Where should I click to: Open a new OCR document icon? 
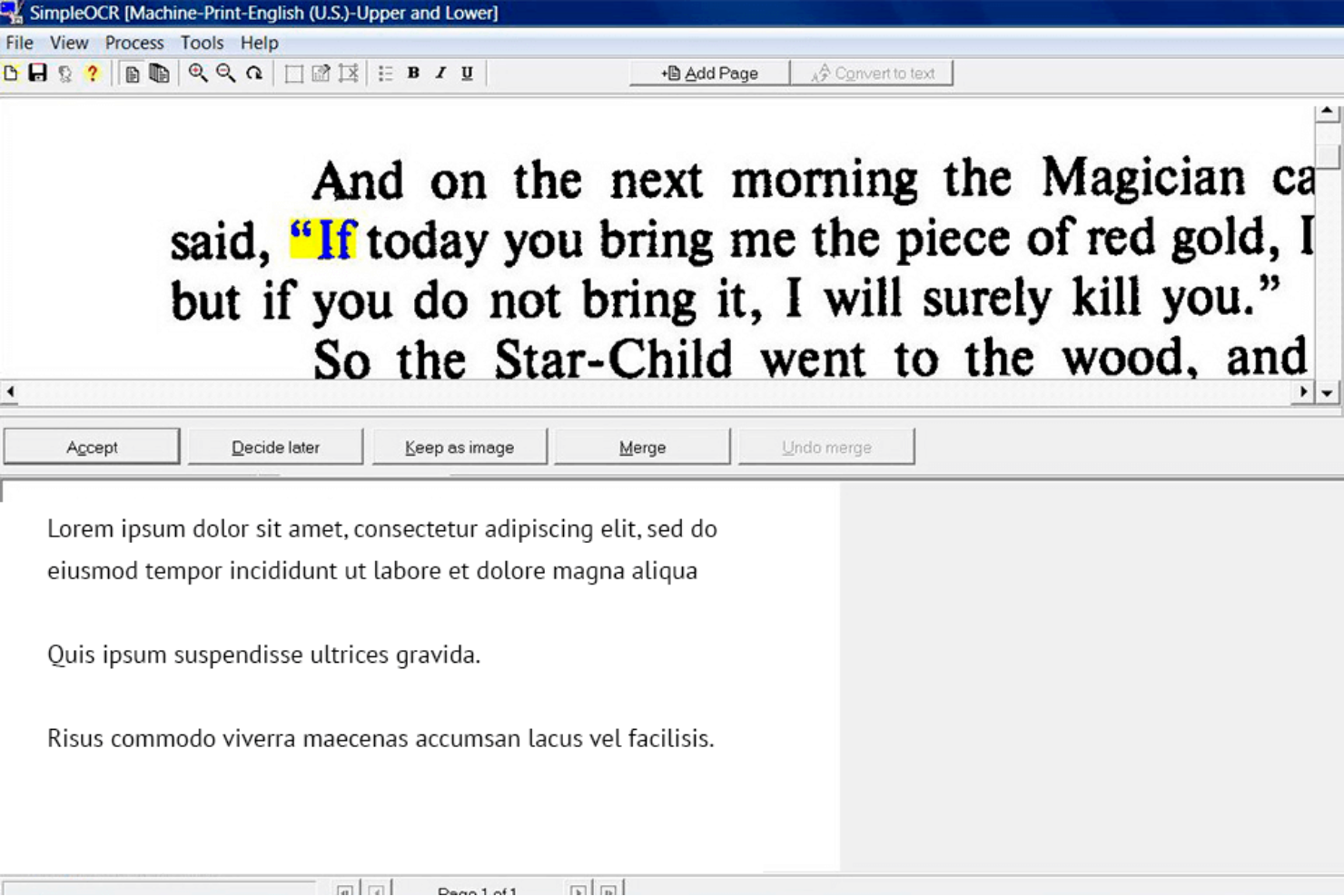pyautogui.click(x=12, y=74)
